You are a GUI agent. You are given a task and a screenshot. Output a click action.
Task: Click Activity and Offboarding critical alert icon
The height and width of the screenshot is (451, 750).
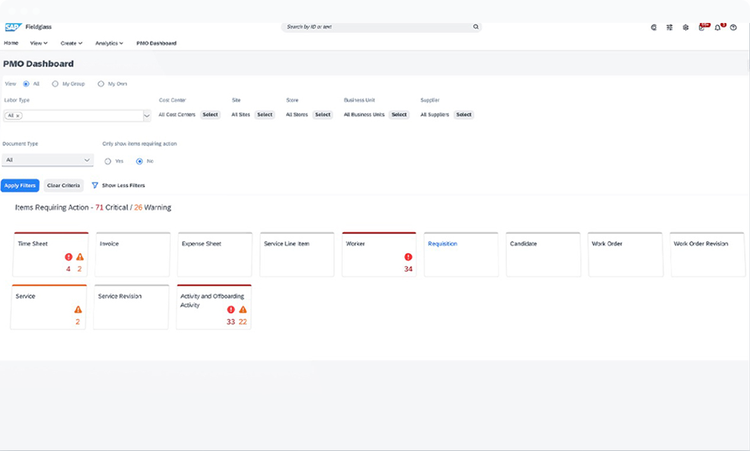point(231,309)
